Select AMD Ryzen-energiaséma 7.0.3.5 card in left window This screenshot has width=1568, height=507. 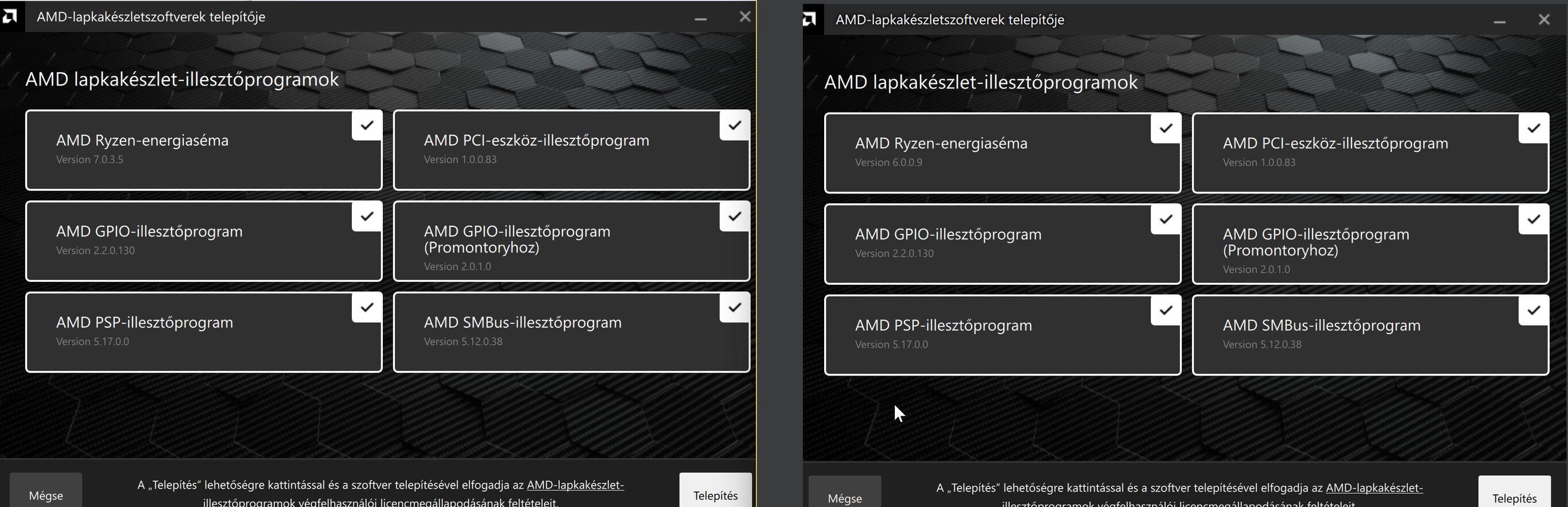point(204,150)
